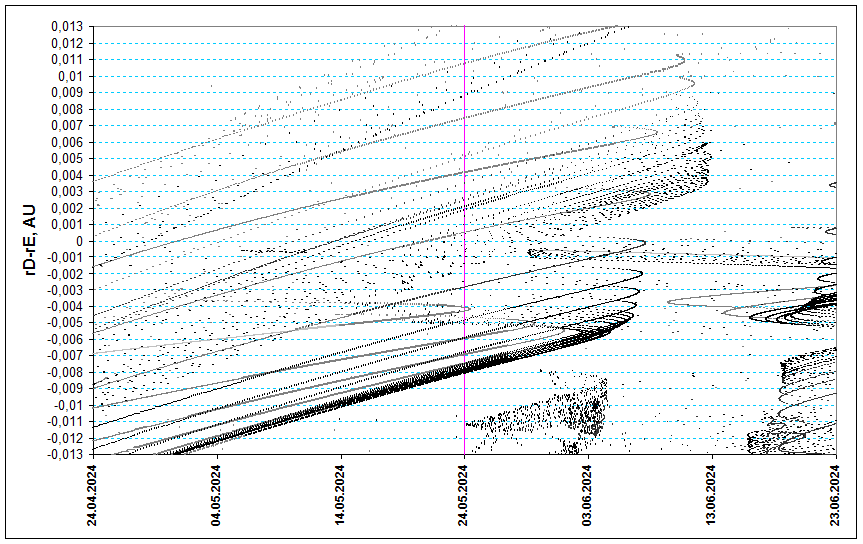Select the 0,004 y-axis label

coord(68,175)
